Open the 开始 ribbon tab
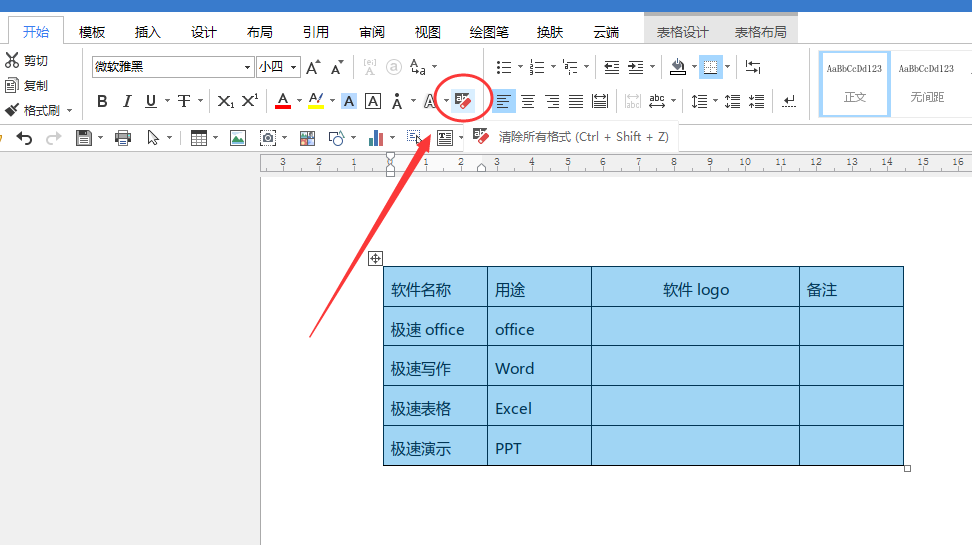This screenshot has height=545, width=972. pos(36,32)
